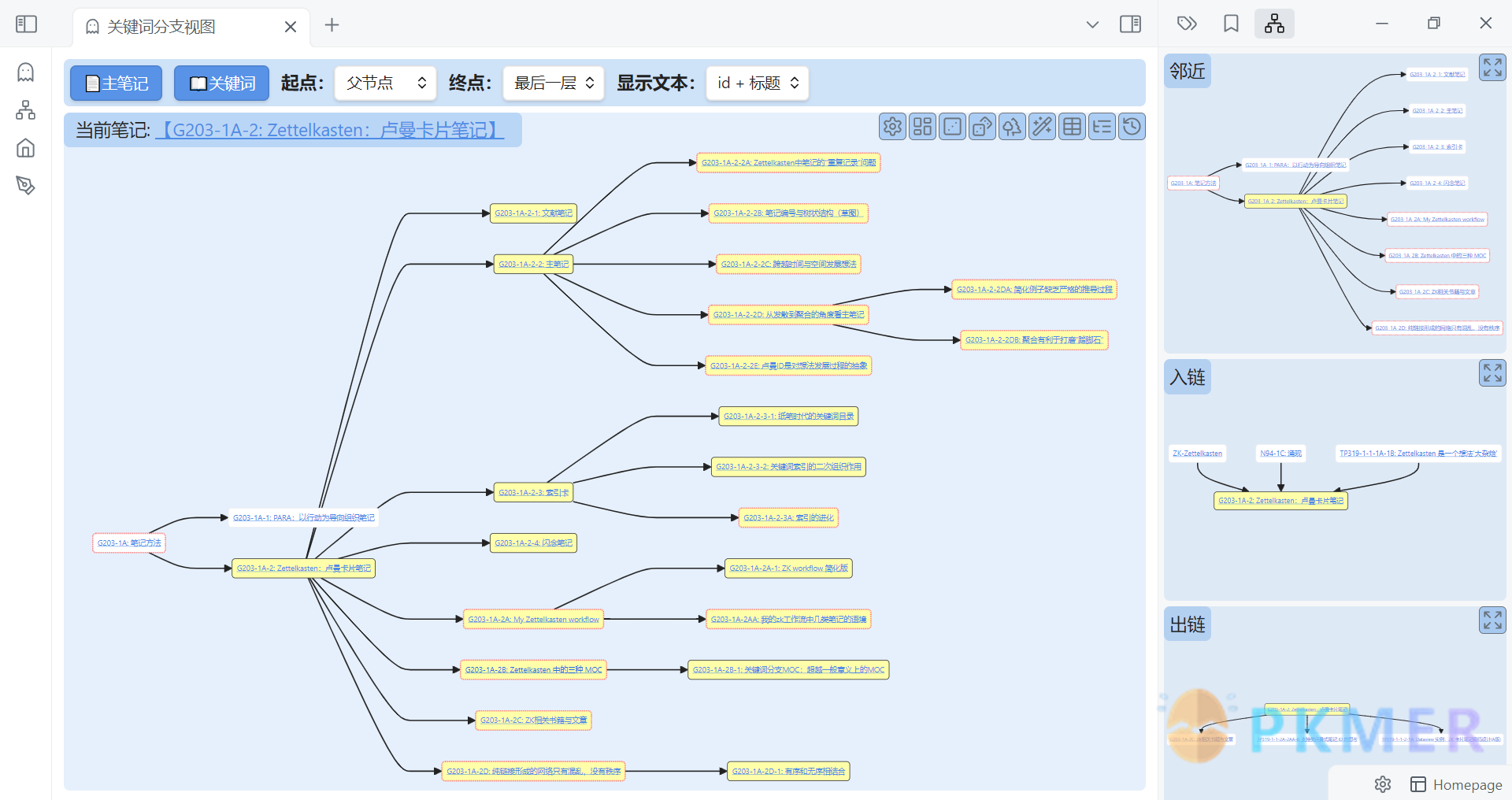1512x800 pixels.
Task: Click the magic wand icon in graph toolbar
Action: 1042,127
